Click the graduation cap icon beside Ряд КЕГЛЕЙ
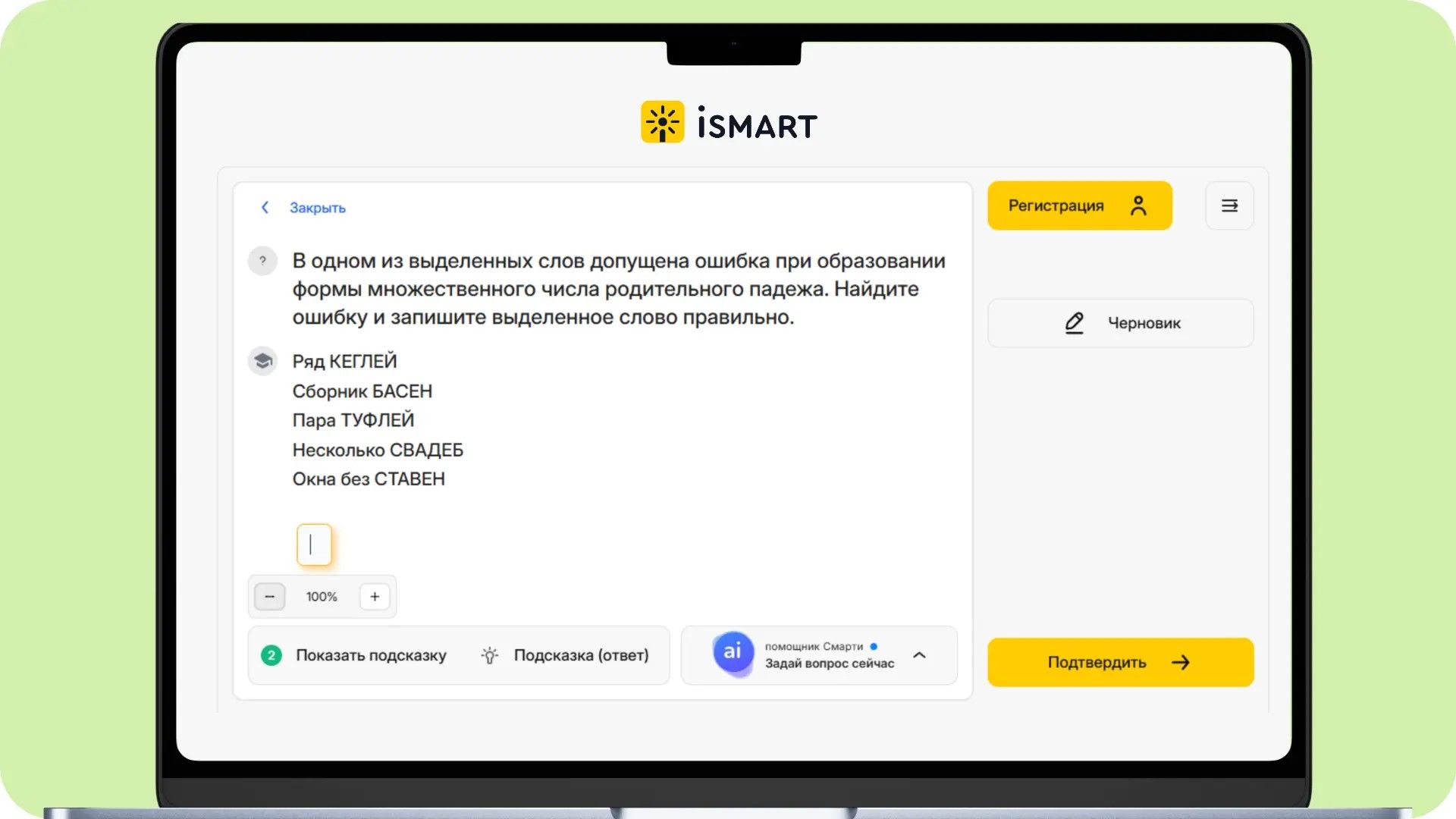Image resolution: width=1456 pixels, height=819 pixels. (x=262, y=361)
